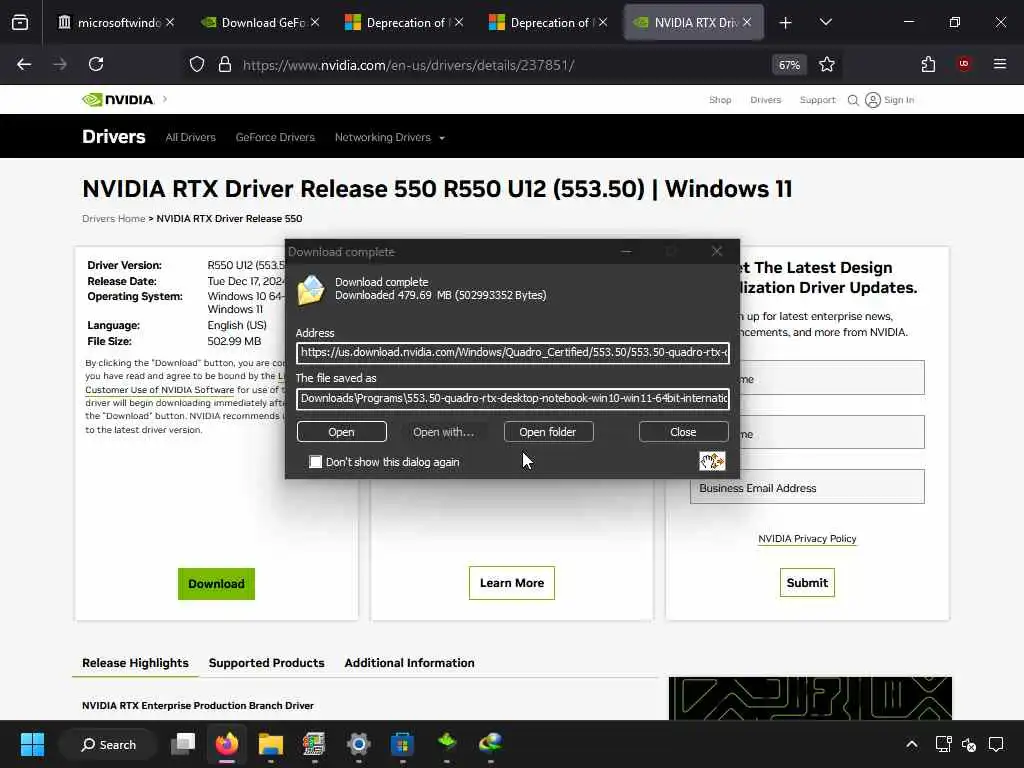
Task: Click the download complete envelope icon
Action: coord(311,289)
